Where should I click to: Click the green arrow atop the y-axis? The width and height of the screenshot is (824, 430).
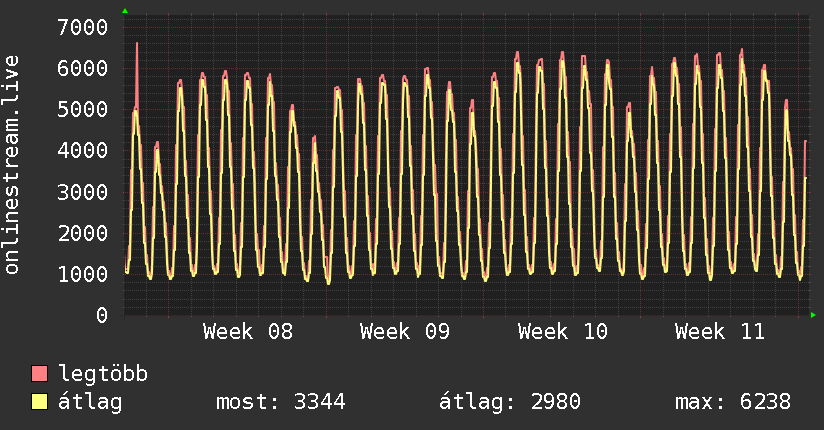click(x=125, y=11)
